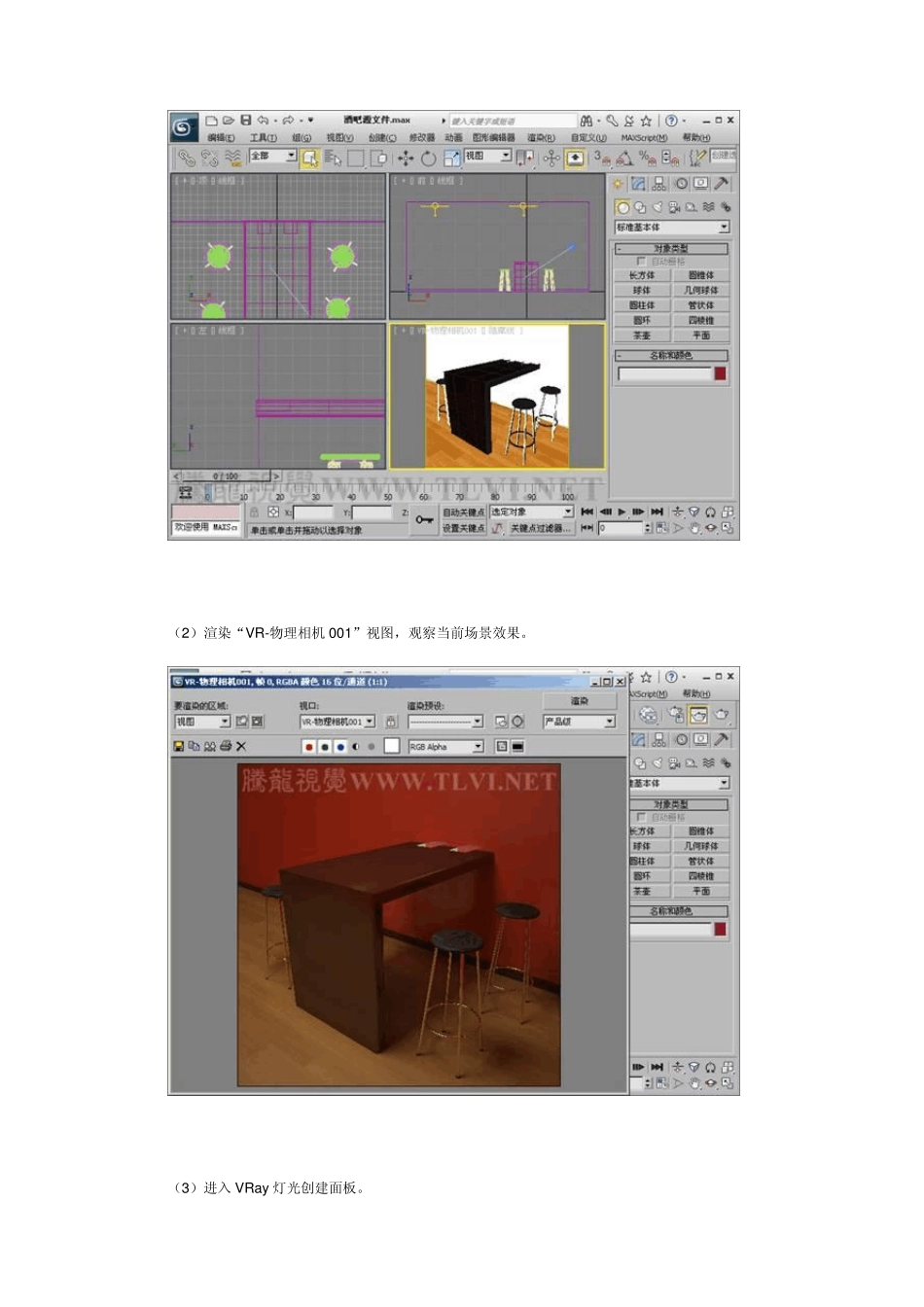Click 渲染 button in render frame window
Image resolution: width=924 pixels, height=1307 pixels.
(580, 701)
